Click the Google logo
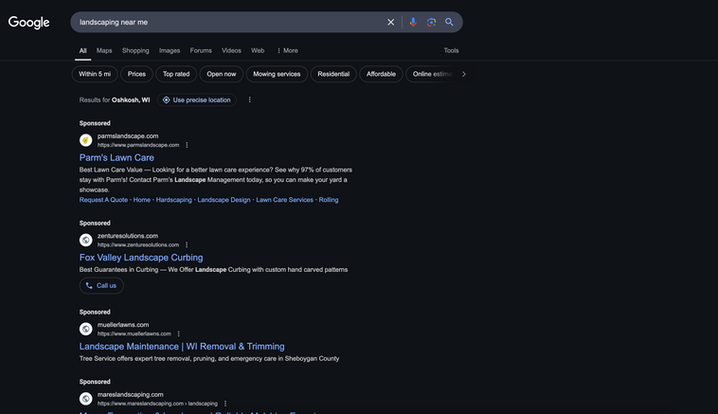This screenshot has height=414, width=718. (x=28, y=22)
